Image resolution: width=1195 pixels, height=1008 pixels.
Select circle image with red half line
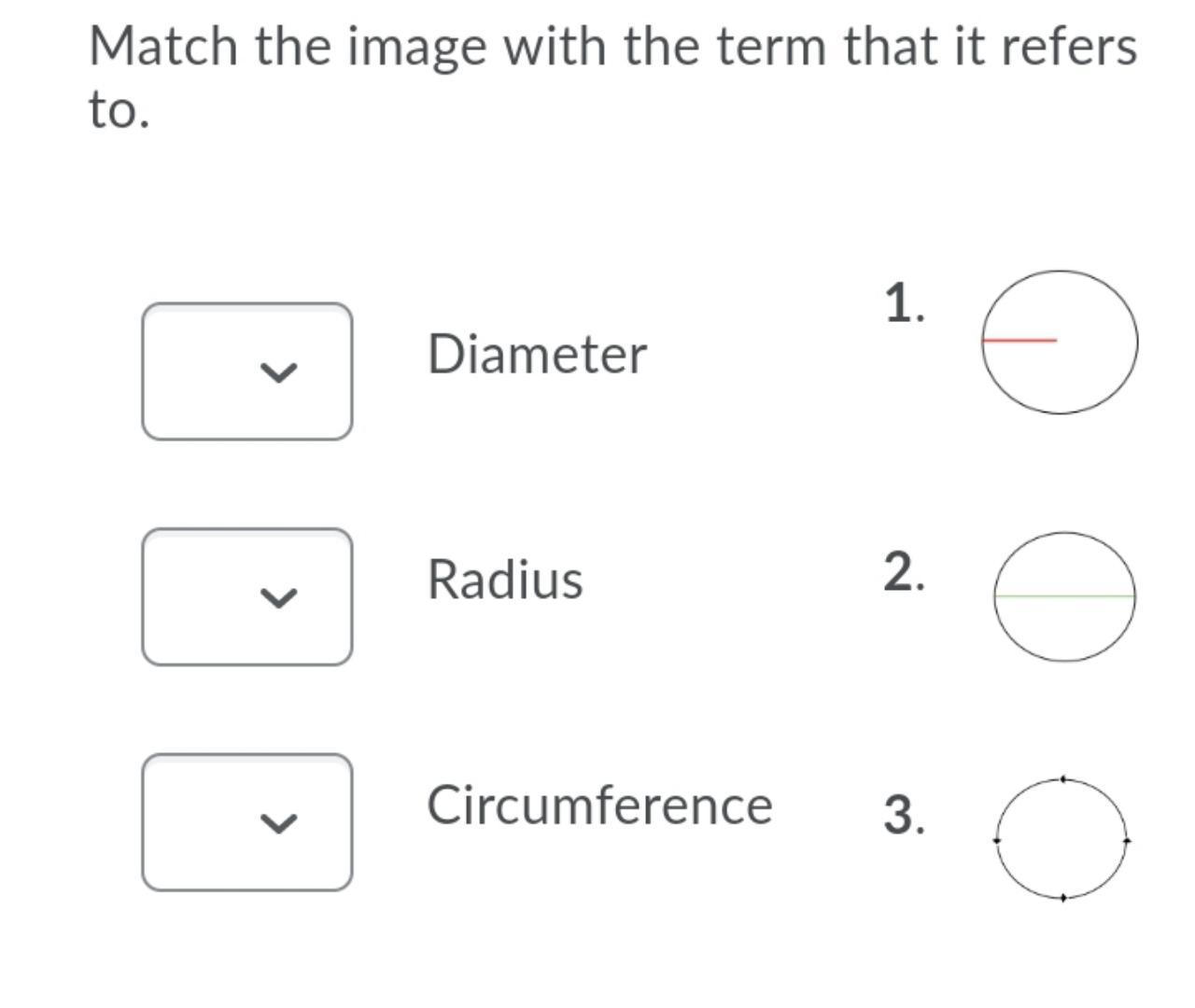pos(1060,342)
